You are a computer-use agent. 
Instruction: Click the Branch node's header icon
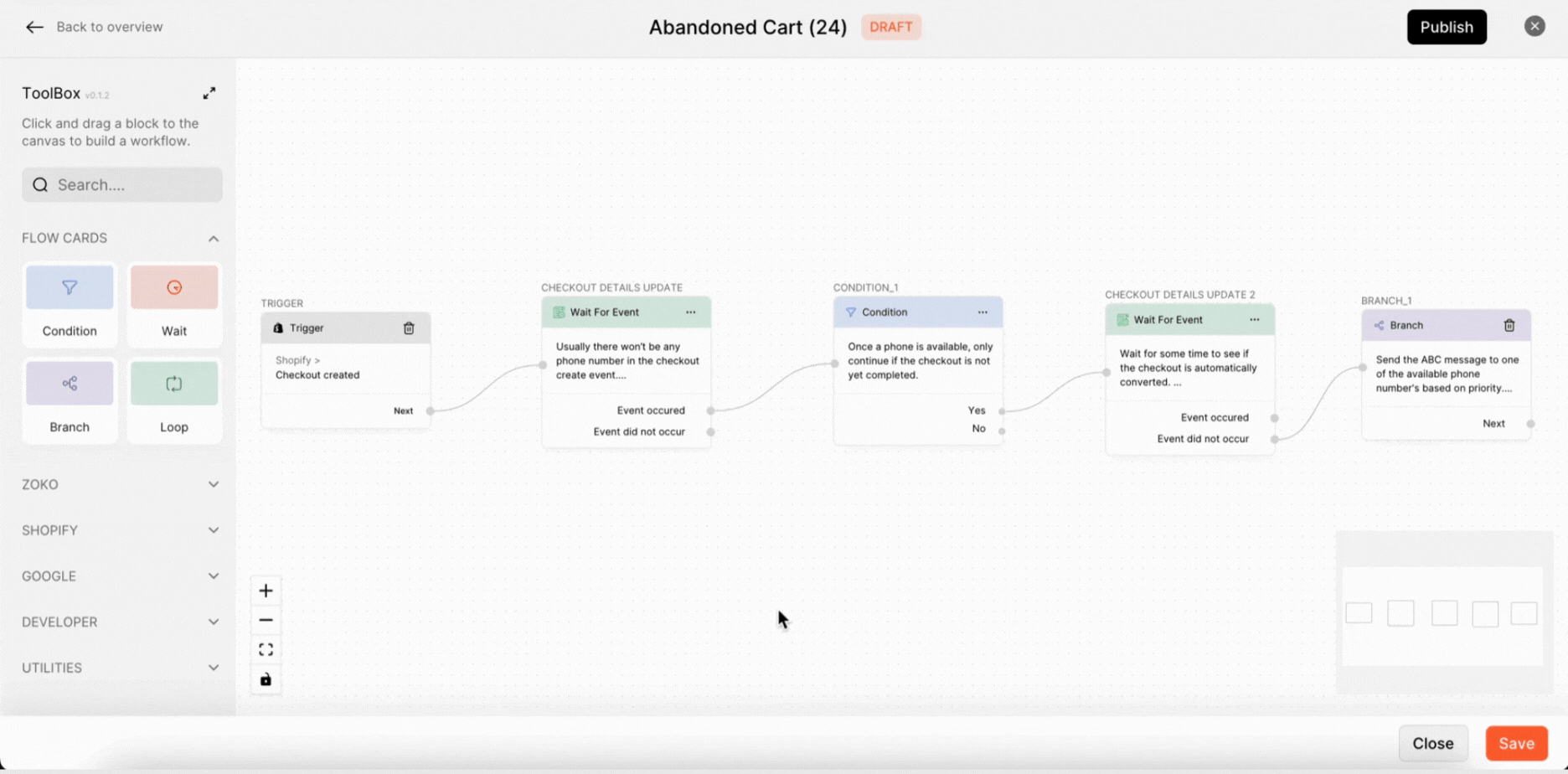point(1379,325)
